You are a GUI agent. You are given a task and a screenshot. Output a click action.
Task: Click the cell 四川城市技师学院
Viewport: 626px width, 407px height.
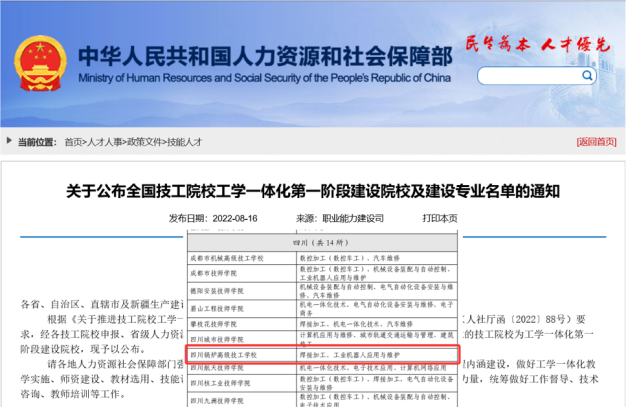click(x=242, y=339)
